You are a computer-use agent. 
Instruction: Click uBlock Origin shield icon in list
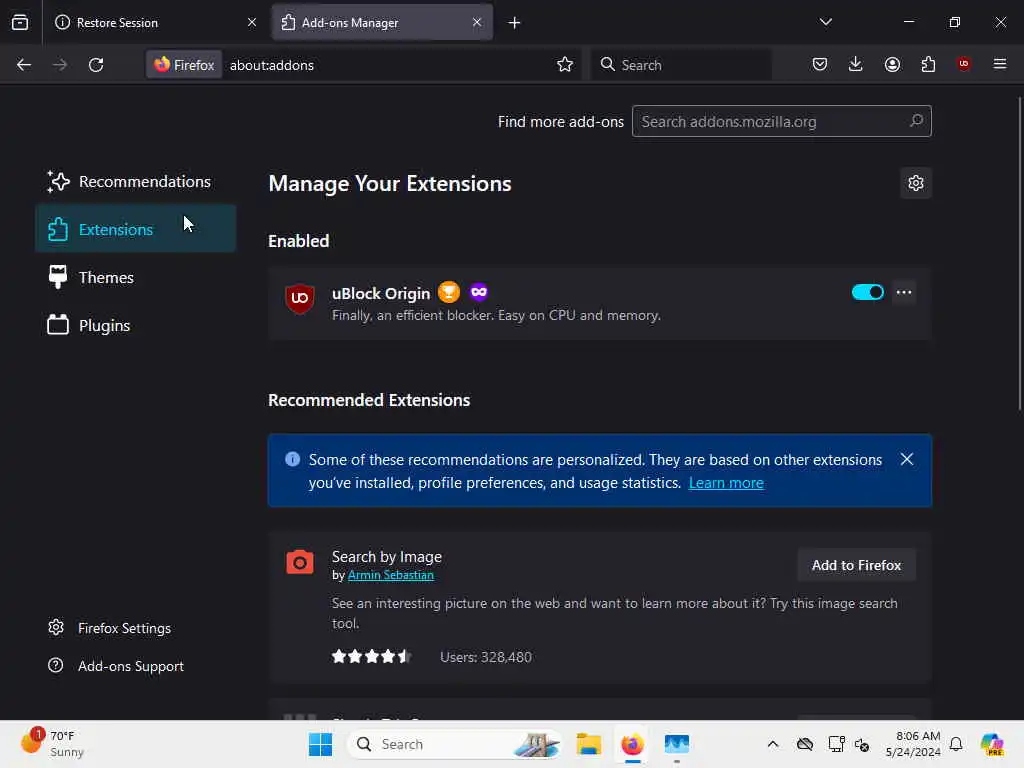pos(300,298)
